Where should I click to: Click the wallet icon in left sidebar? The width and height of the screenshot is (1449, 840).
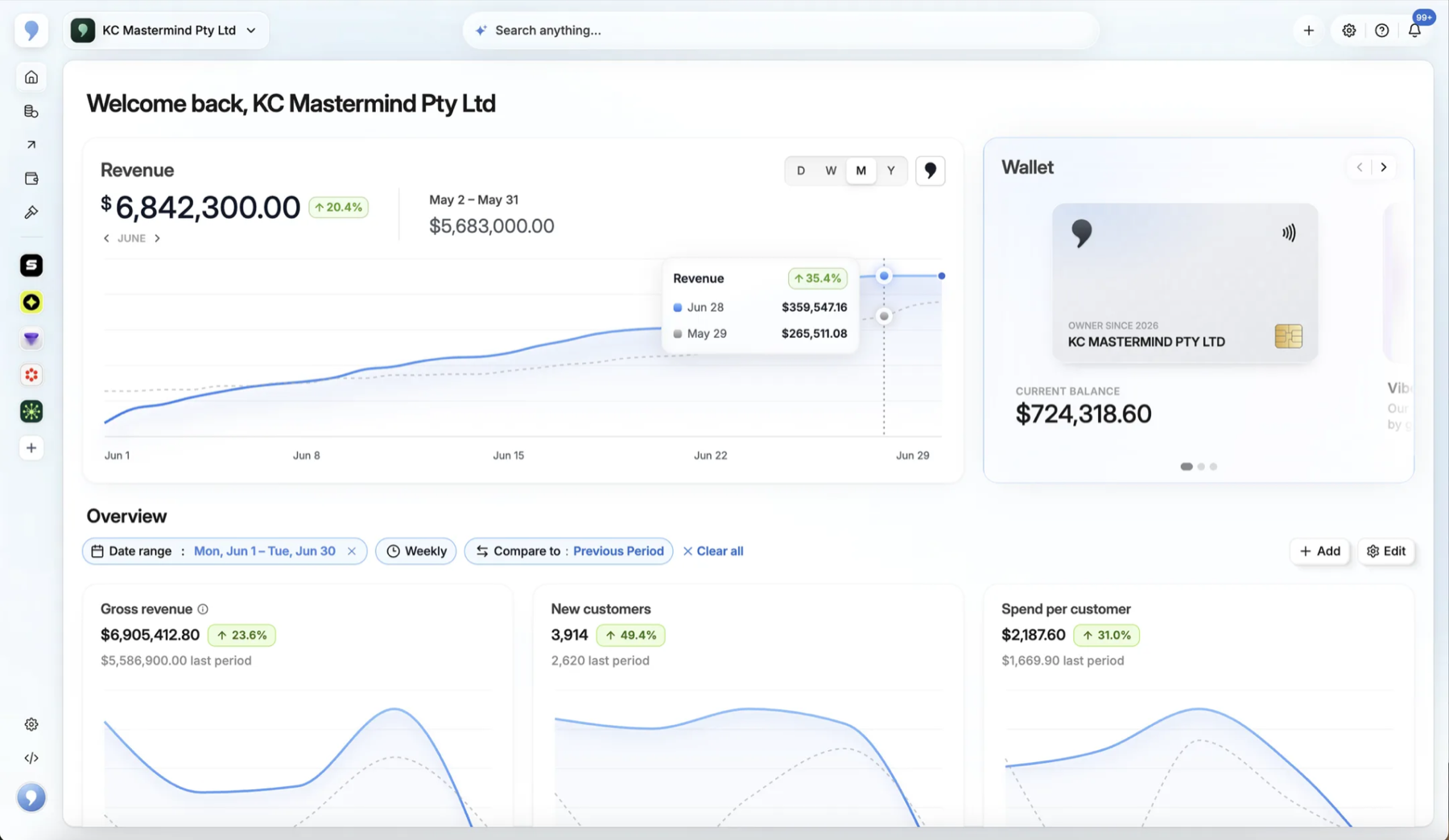coord(31,179)
